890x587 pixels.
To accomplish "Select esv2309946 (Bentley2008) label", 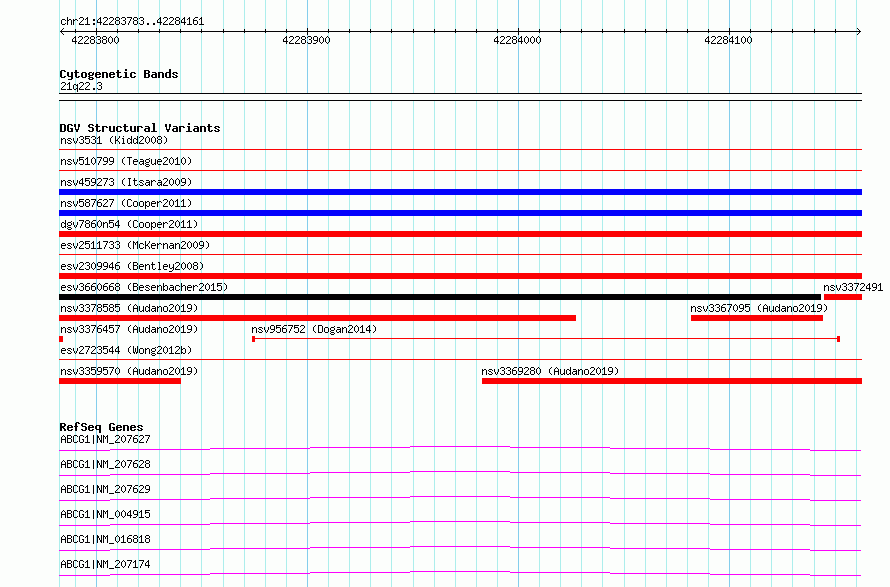I will click(x=132, y=266).
